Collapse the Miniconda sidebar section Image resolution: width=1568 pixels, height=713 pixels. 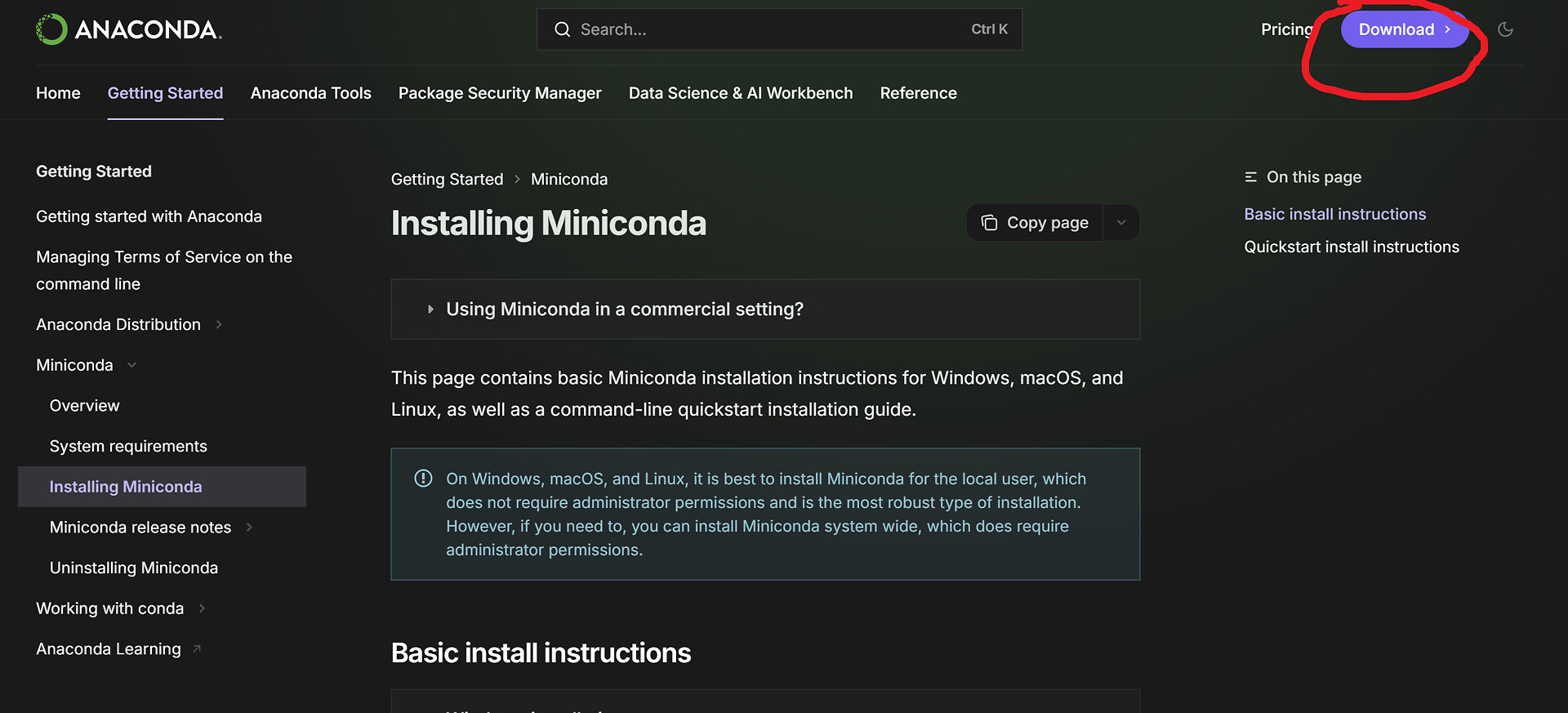pyautogui.click(x=131, y=365)
